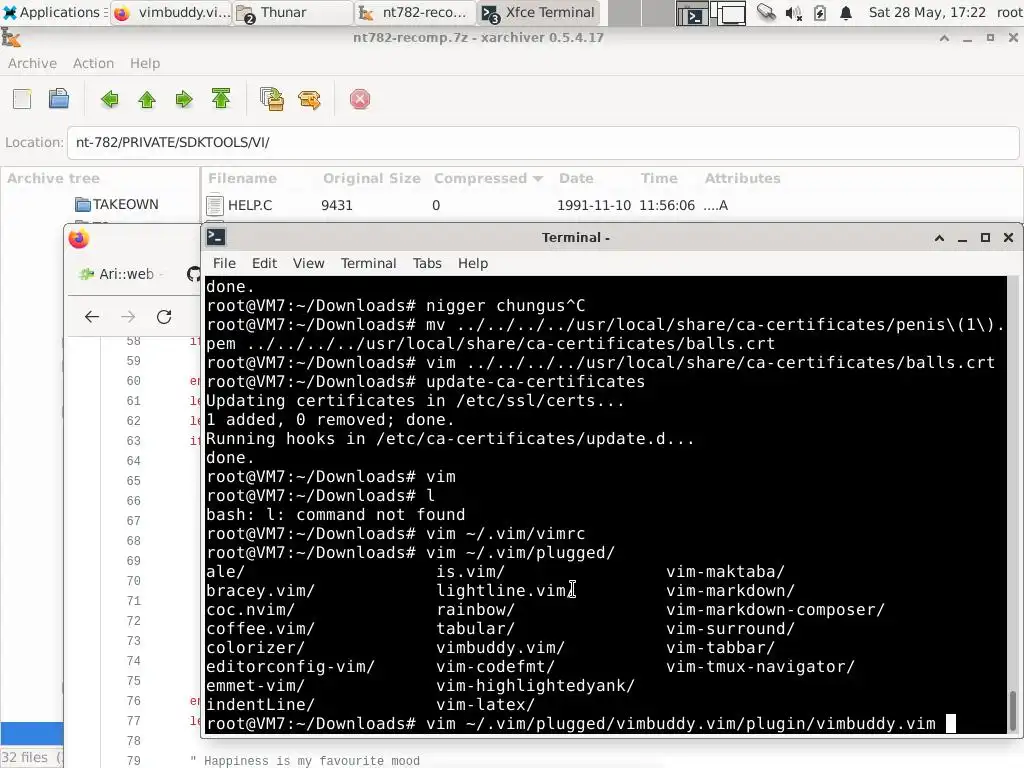This screenshot has height=768, width=1024.
Task: Switch to the vimbuddy.vi... Firefox taskbar button
Action: tap(171, 12)
